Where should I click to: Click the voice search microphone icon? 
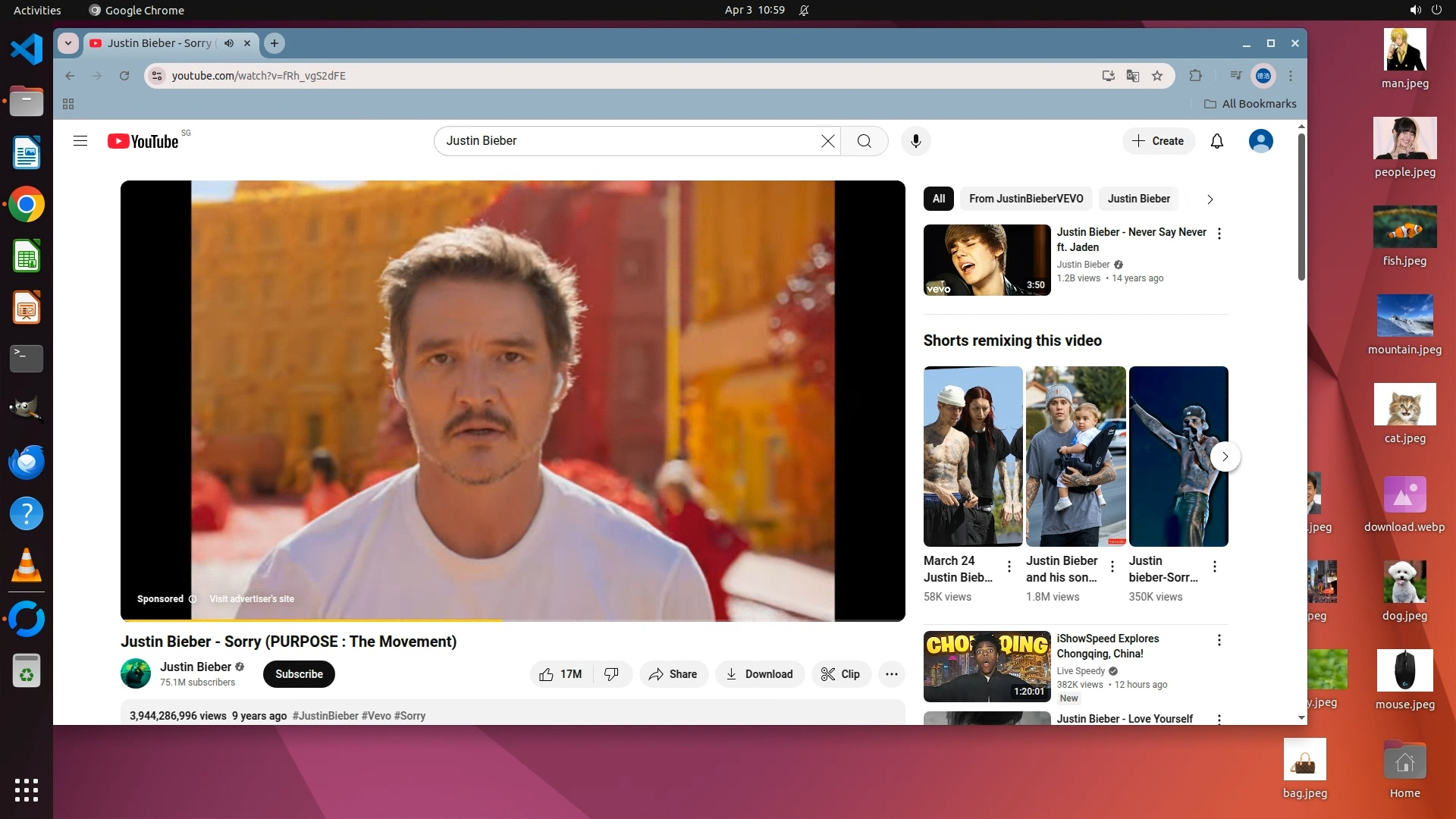pyautogui.click(x=915, y=141)
